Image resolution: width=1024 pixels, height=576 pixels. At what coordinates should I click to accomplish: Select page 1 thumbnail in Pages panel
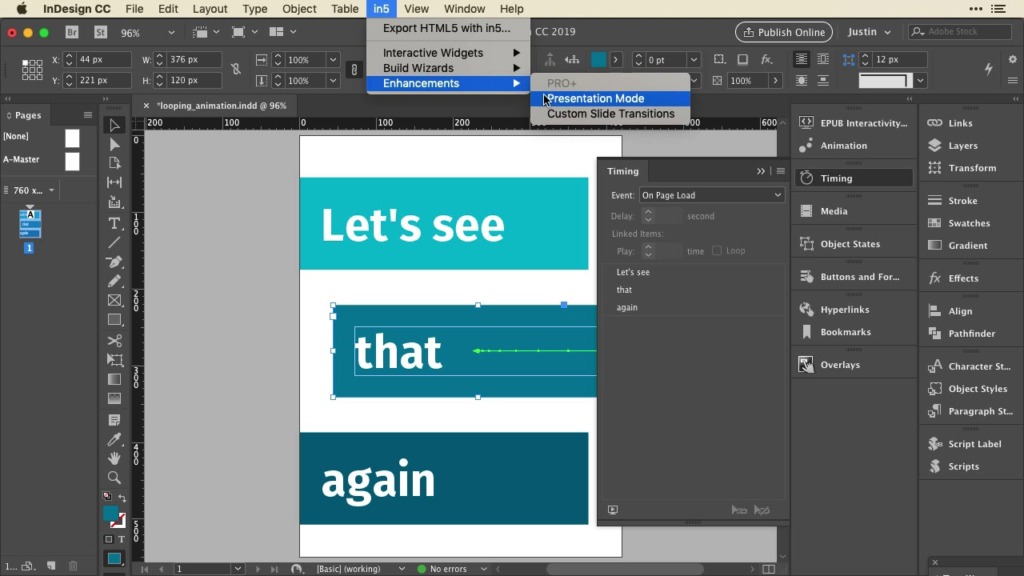[x=30, y=224]
